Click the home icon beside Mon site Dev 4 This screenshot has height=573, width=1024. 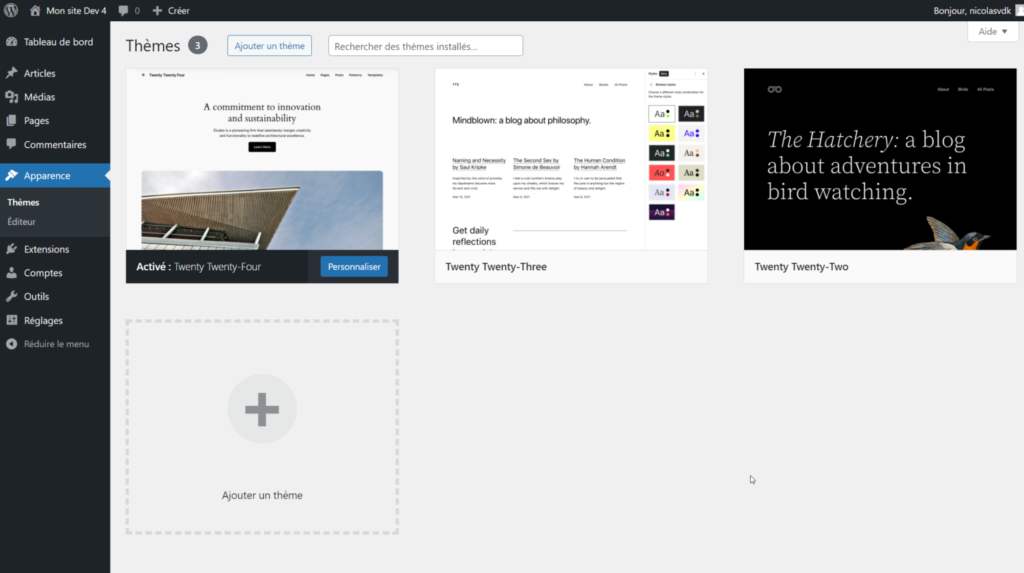tap(35, 10)
